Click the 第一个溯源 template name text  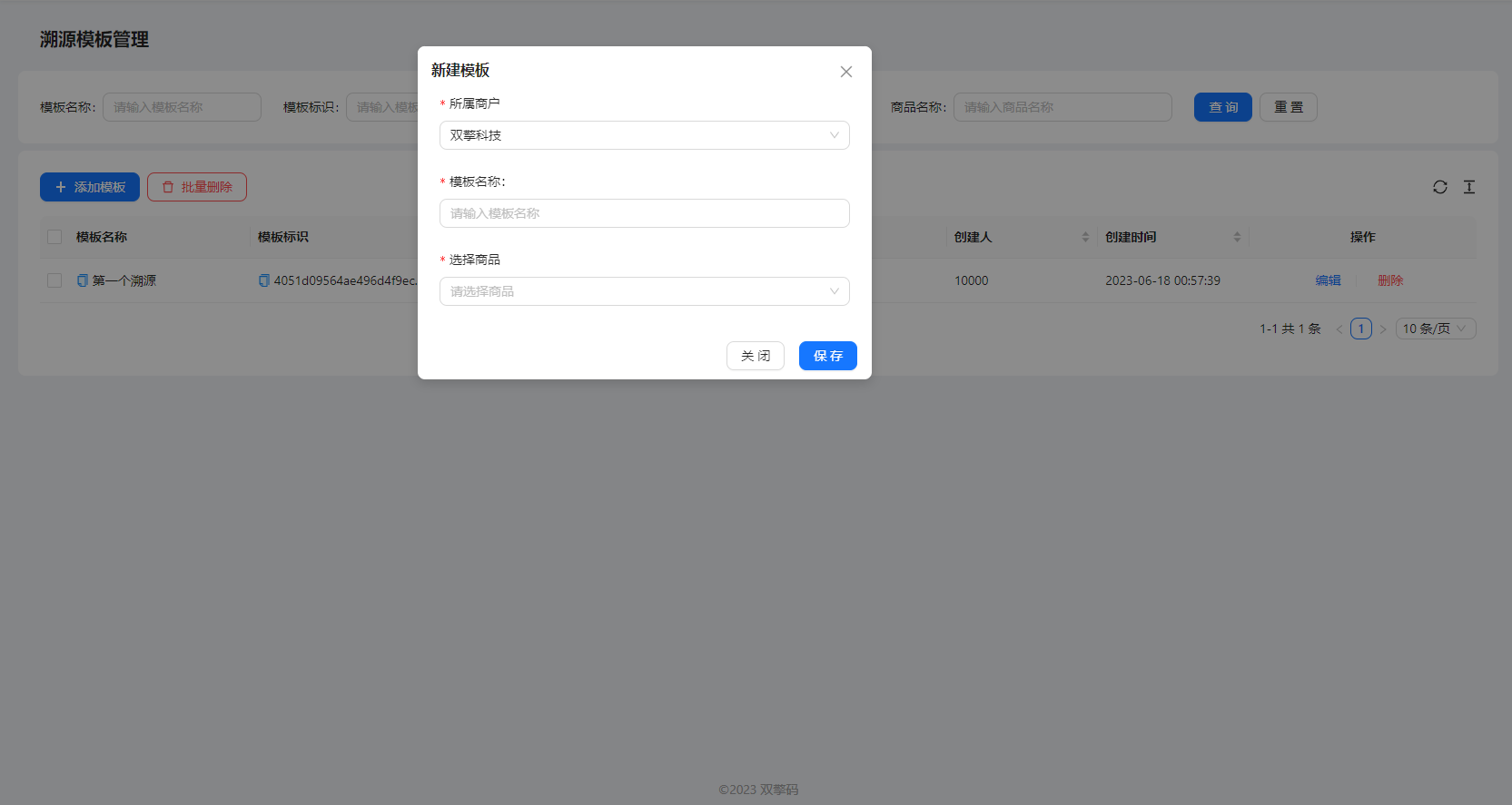[x=124, y=280]
